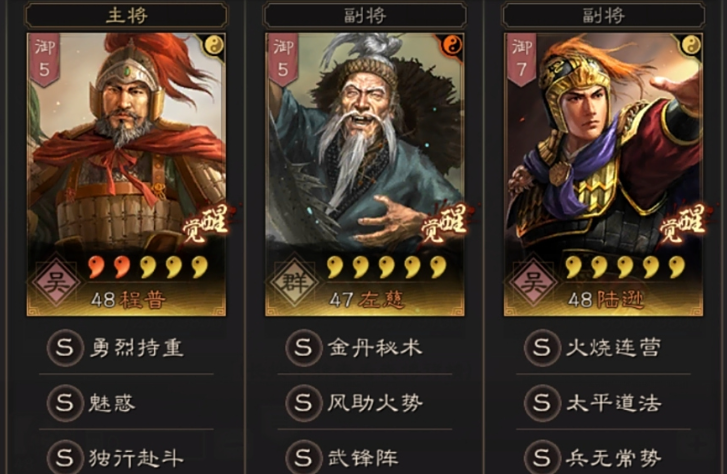Select the middle 副将 header above 左慈
Image resolution: width=727 pixels, height=474 pixels.
(x=365, y=15)
